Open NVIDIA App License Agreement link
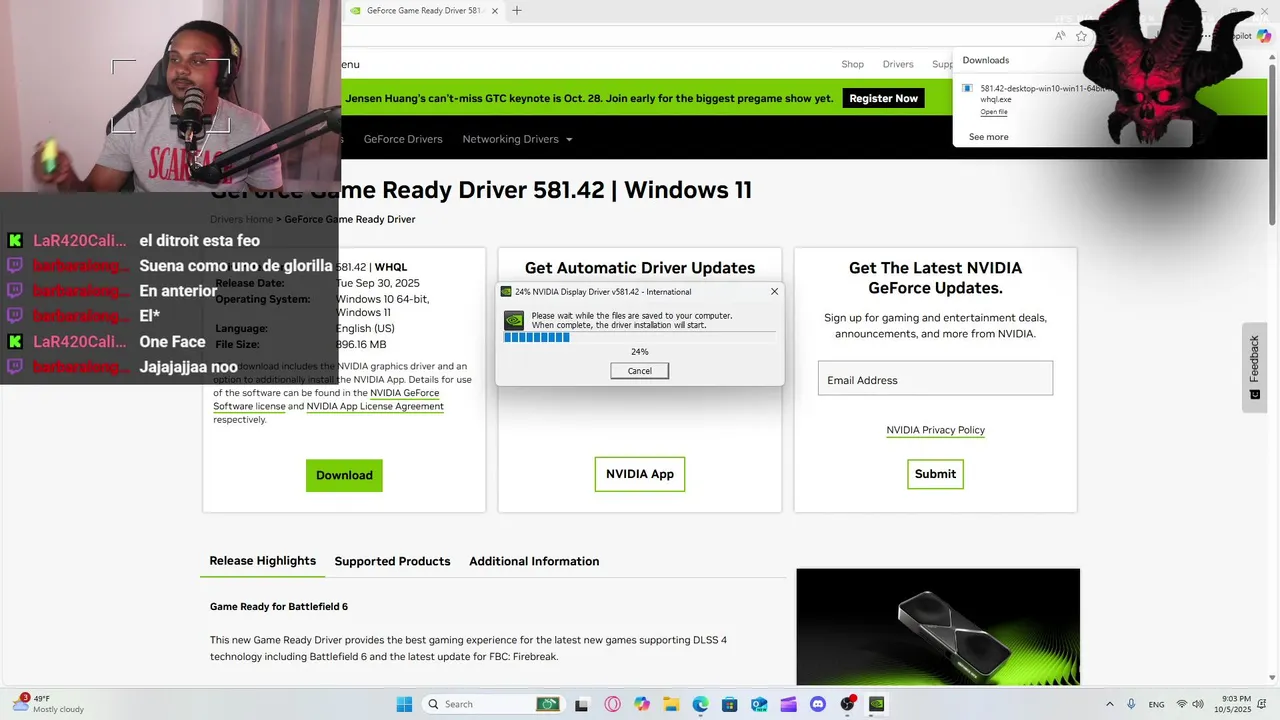Image resolution: width=1280 pixels, height=720 pixels. pos(375,406)
